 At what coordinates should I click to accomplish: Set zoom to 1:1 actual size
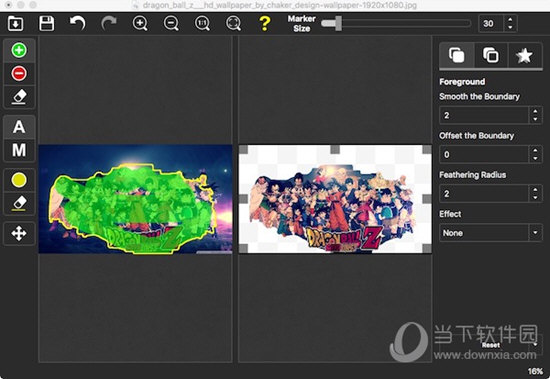point(202,24)
